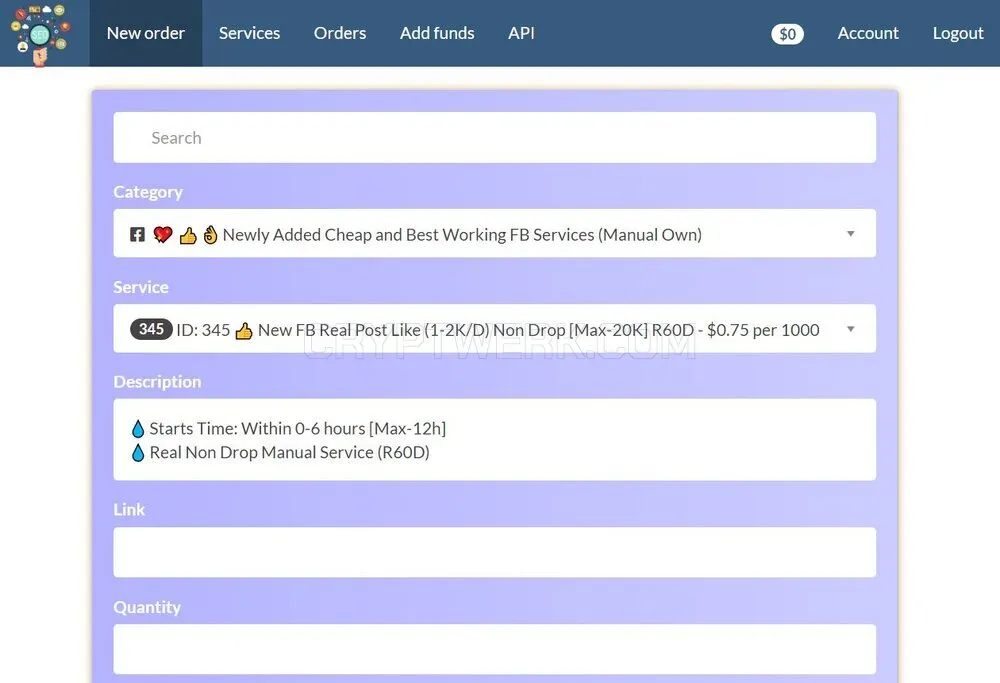This screenshot has width=1000, height=683.
Task: Focus the Search input field
Action: click(494, 138)
